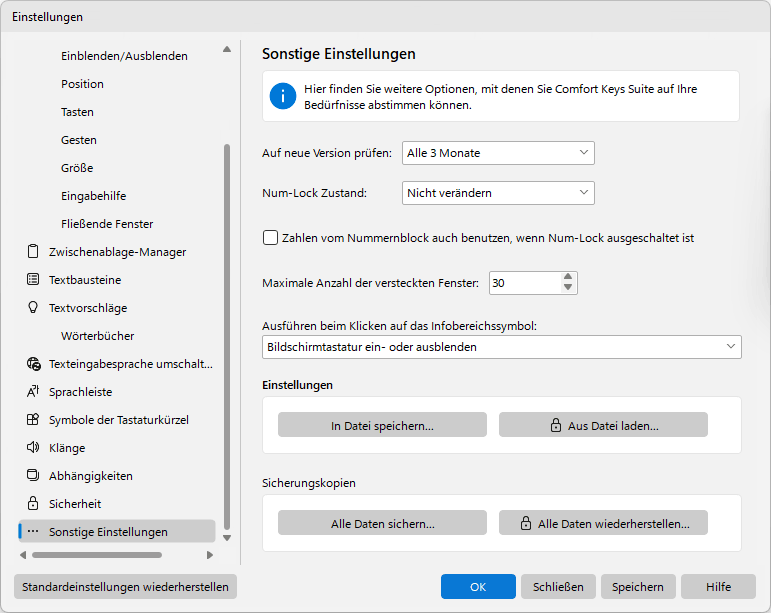The width and height of the screenshot is (771, 613).
Task: Select Einblenden/Ausblenden in the sidebar
Action: click(124, 56)
